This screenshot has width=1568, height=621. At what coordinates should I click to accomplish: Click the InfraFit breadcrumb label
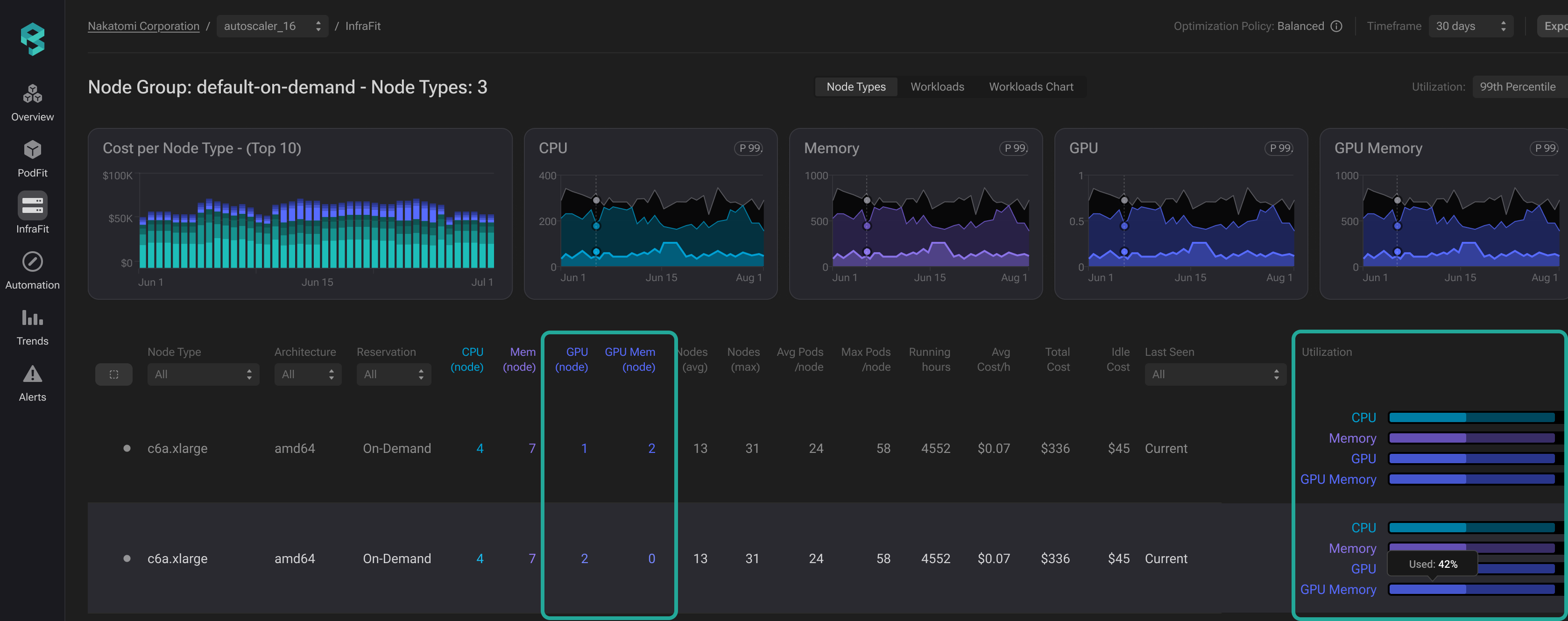coord(363,26)
